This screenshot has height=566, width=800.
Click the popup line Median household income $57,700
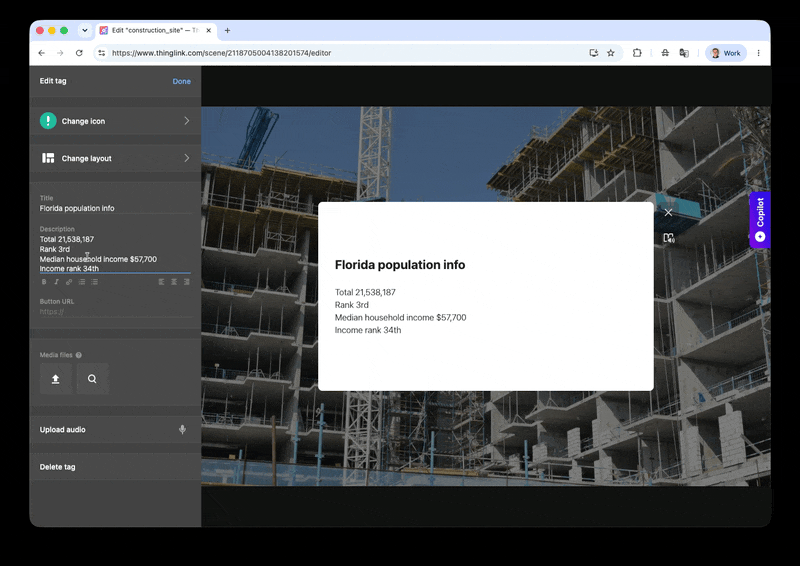pos(401,317)
